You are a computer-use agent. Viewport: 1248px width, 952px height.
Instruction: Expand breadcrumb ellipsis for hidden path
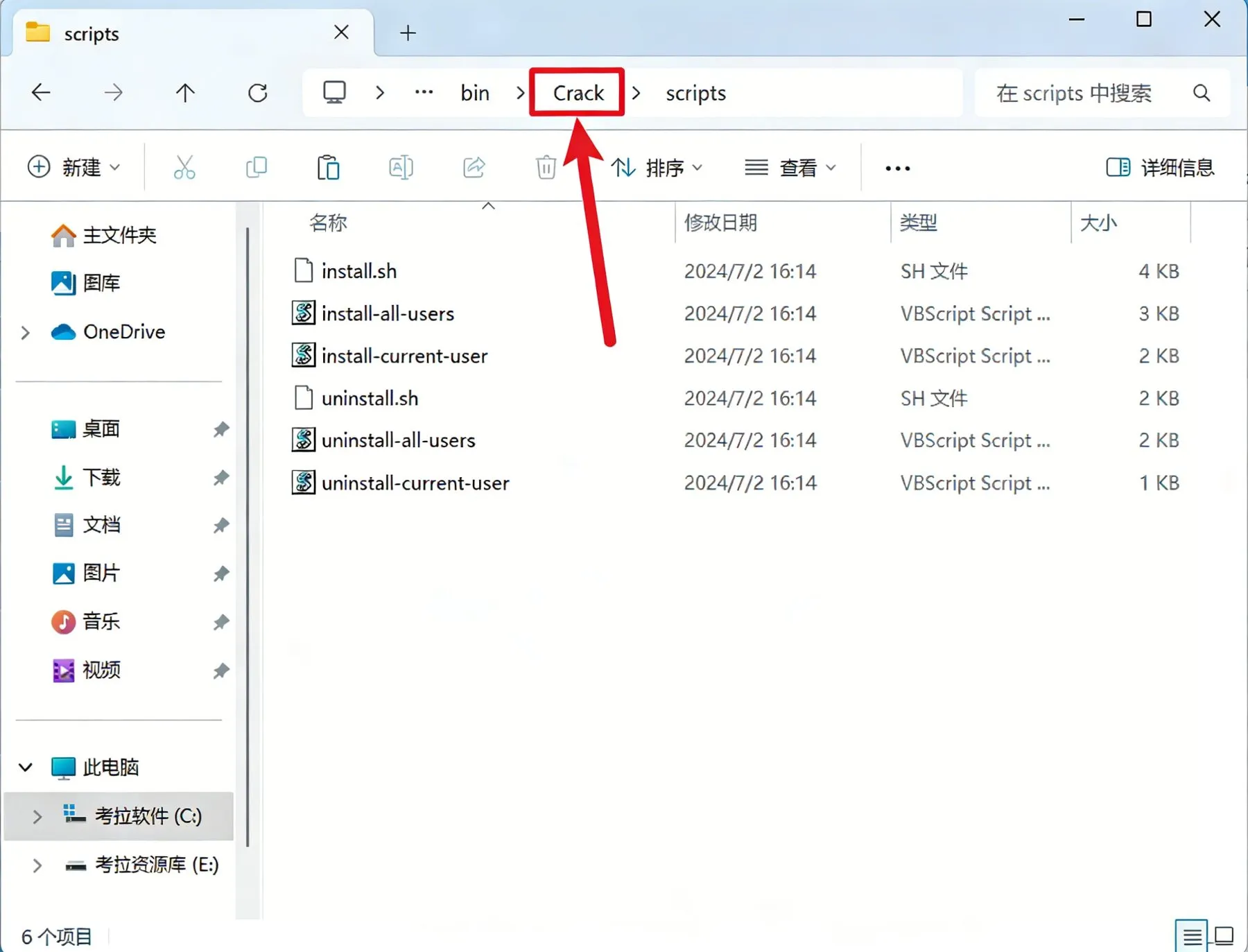point(424,92)
